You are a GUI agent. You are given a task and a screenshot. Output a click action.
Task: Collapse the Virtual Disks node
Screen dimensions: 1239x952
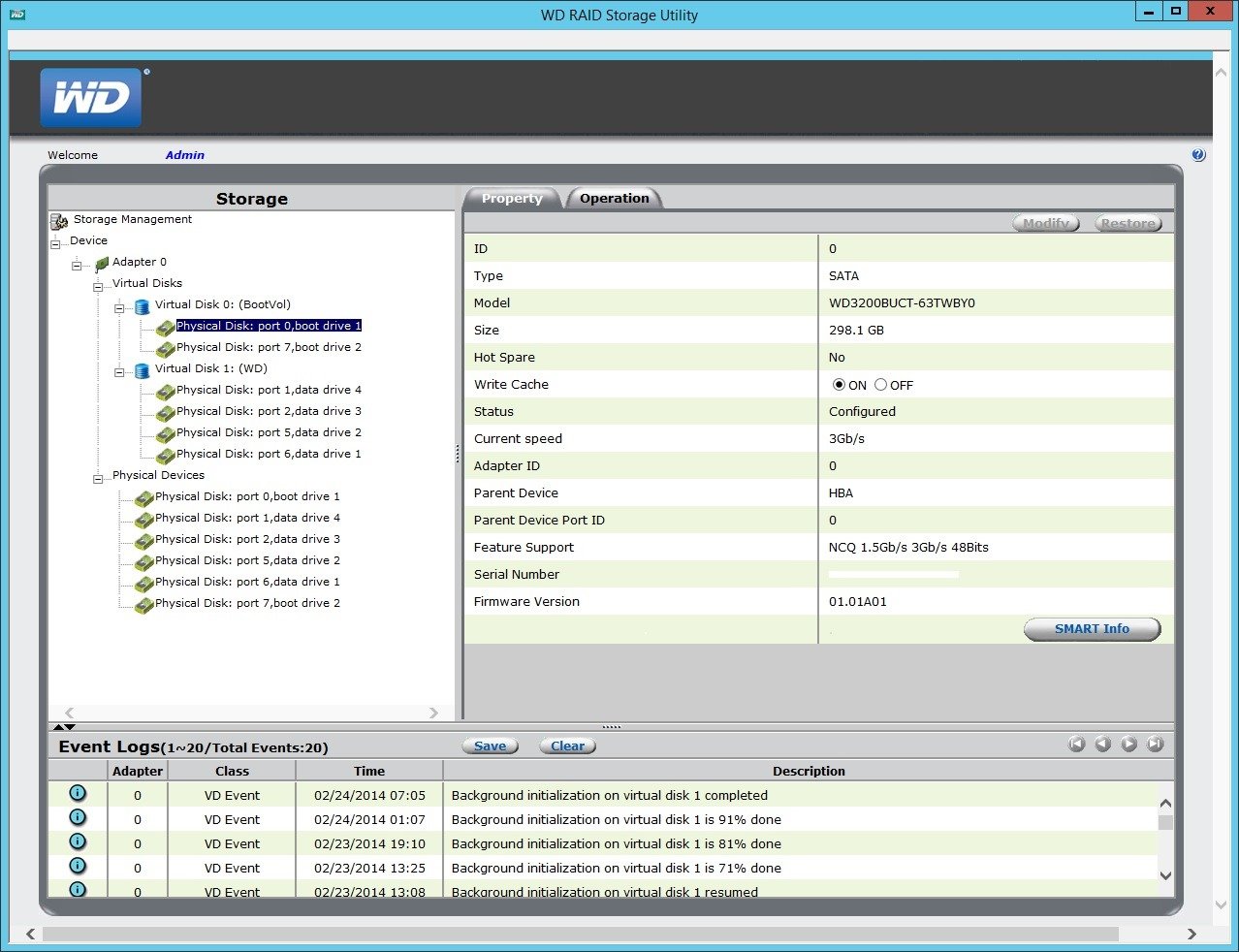pyautogui.click(x=98, y=285)
